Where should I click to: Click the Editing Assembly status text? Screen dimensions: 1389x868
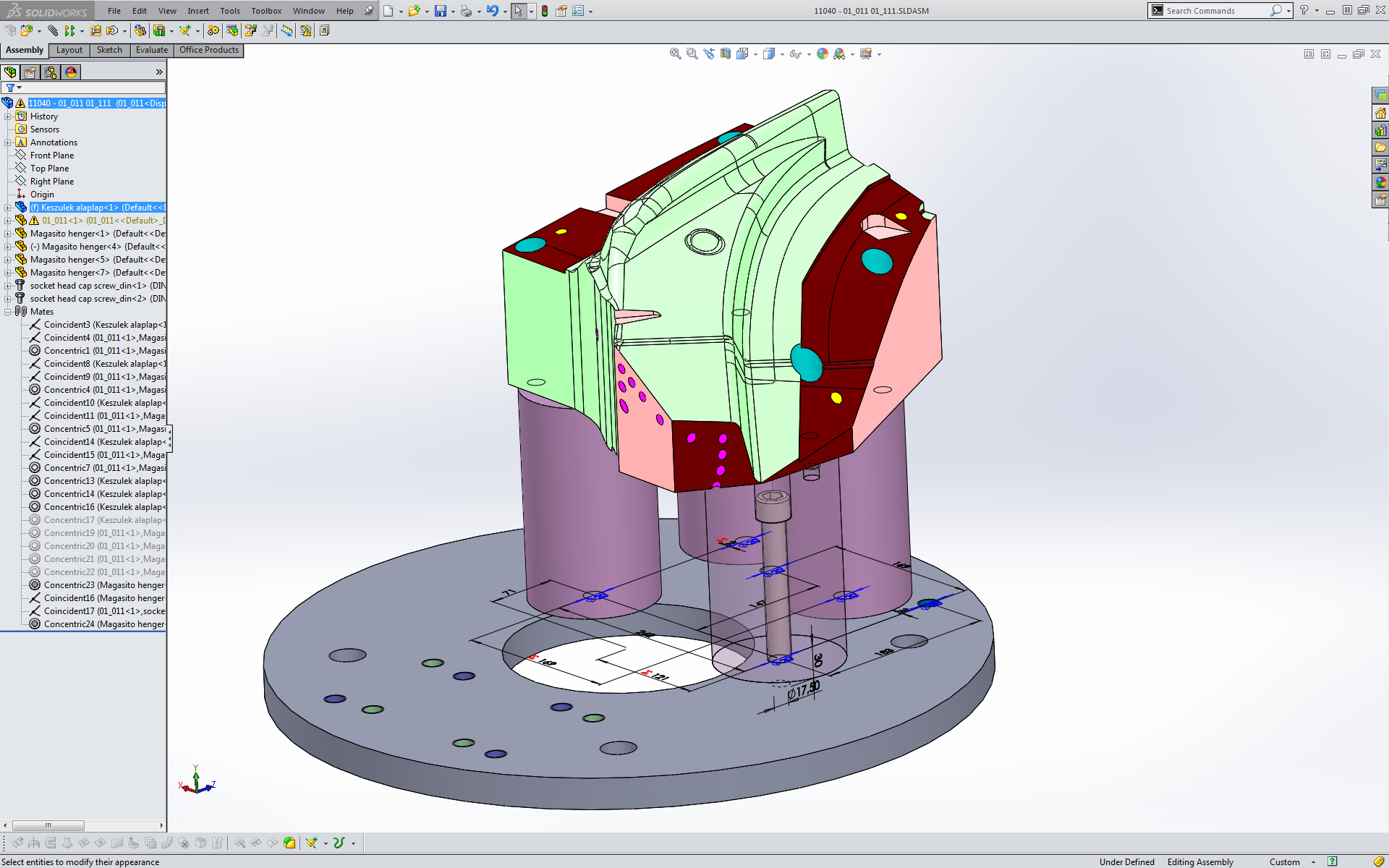(1200, 861)
